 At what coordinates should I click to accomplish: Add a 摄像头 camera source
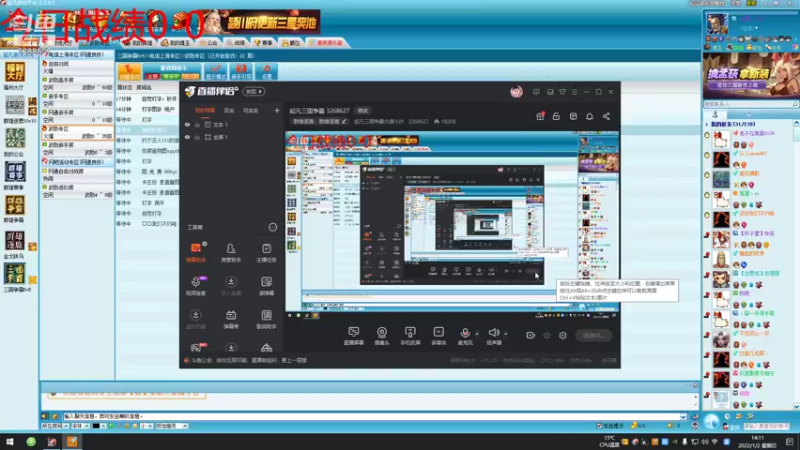pos(382,336)
